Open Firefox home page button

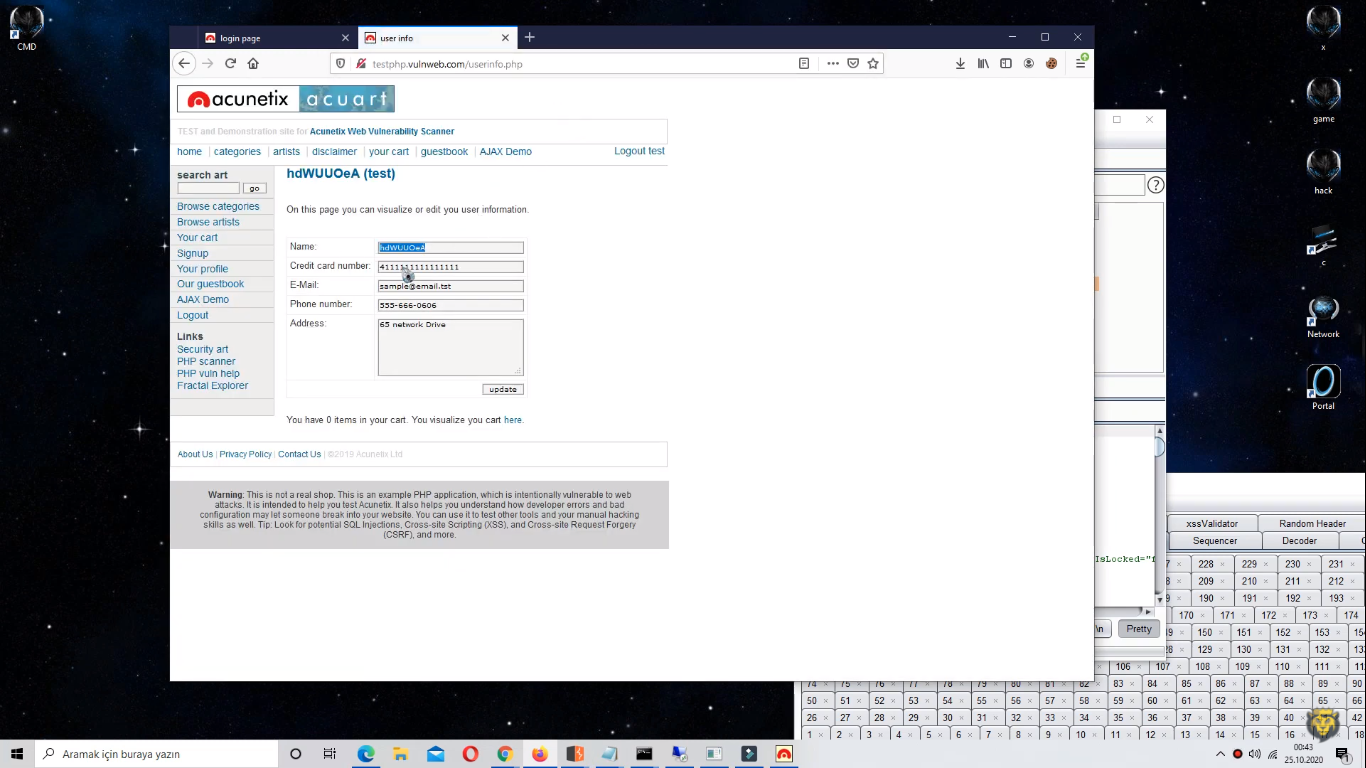[x=253, y=63]
